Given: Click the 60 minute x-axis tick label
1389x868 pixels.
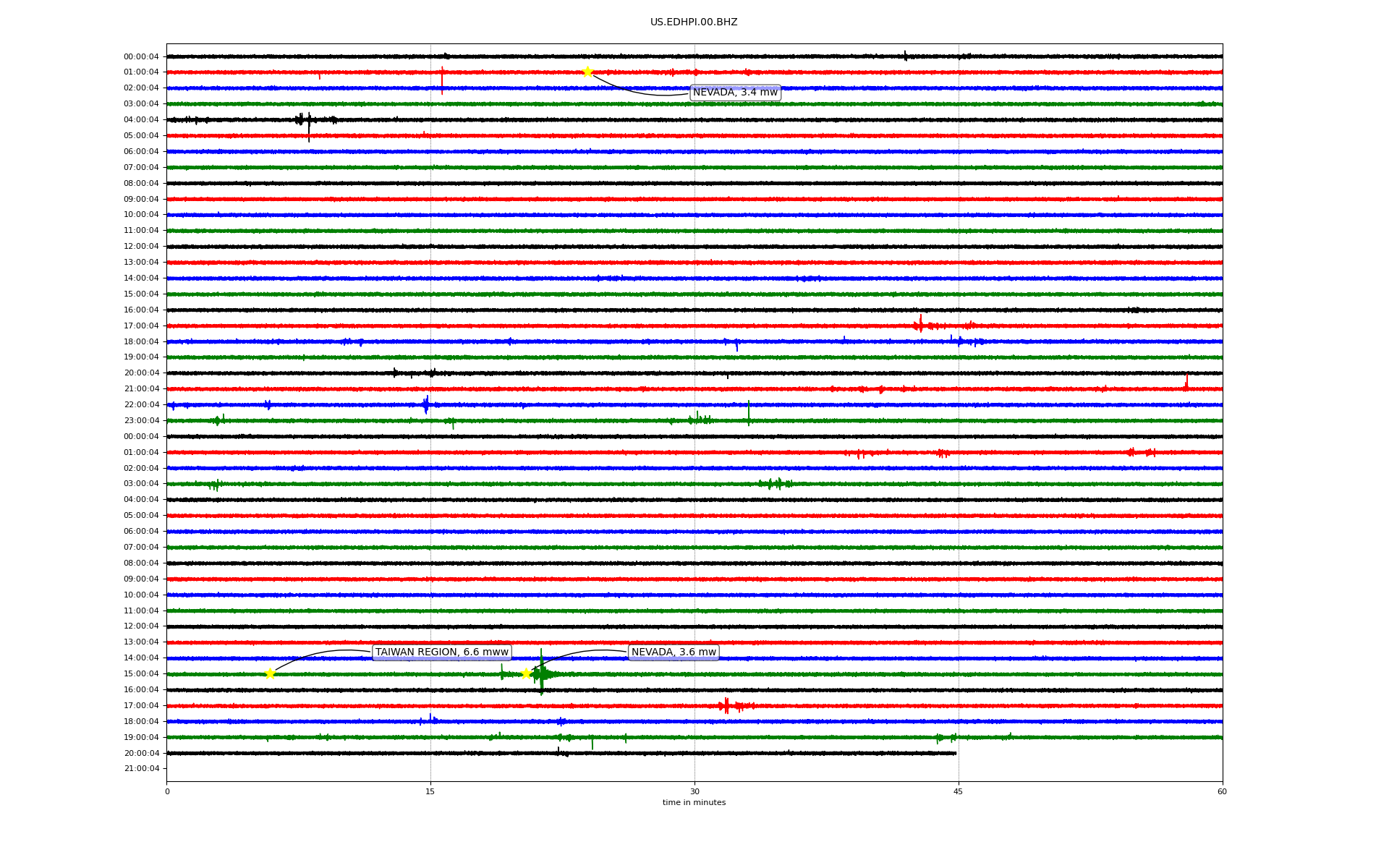Looking at the screenshot, I should tap(1221, 791).
